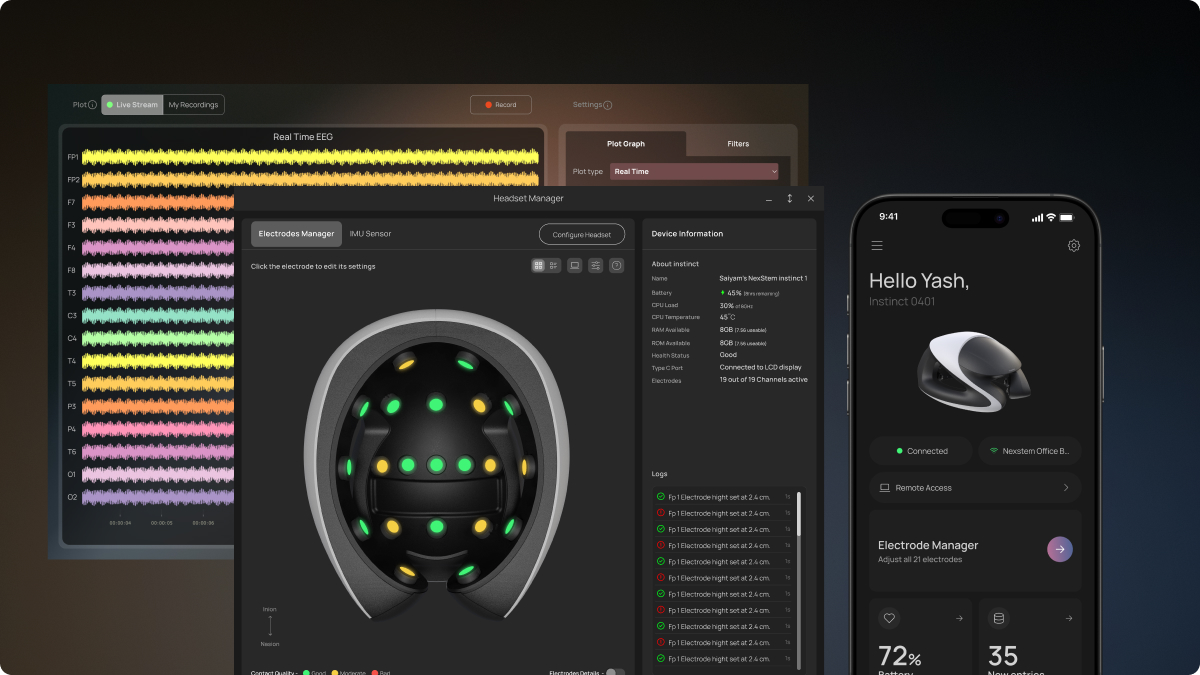Screen dimensions: 1200x675
Task: Click the O2 channel label in Real Time EEG
Action: coord(72,497)
